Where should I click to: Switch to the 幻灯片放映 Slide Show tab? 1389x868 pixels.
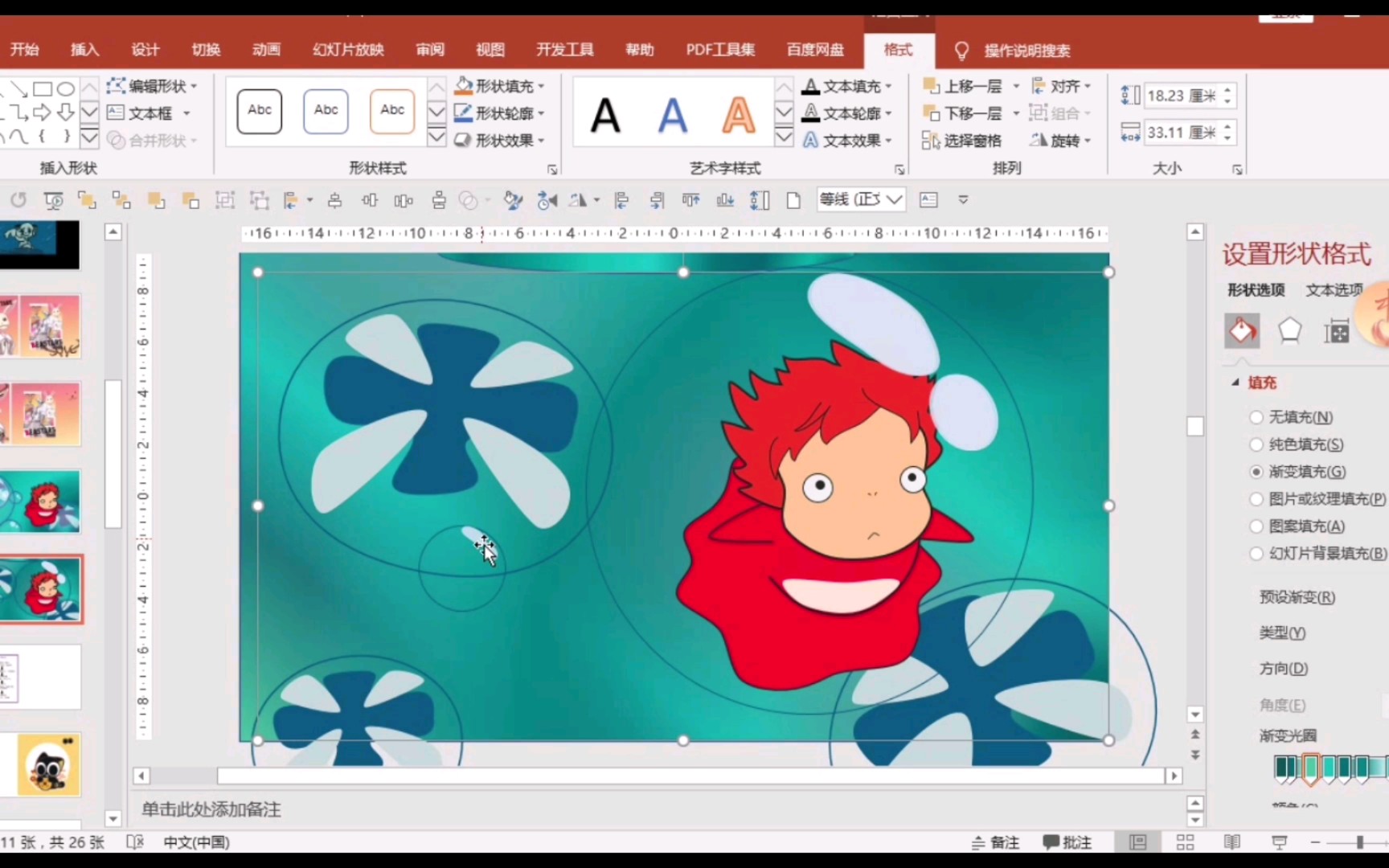[x=348, y=50]
